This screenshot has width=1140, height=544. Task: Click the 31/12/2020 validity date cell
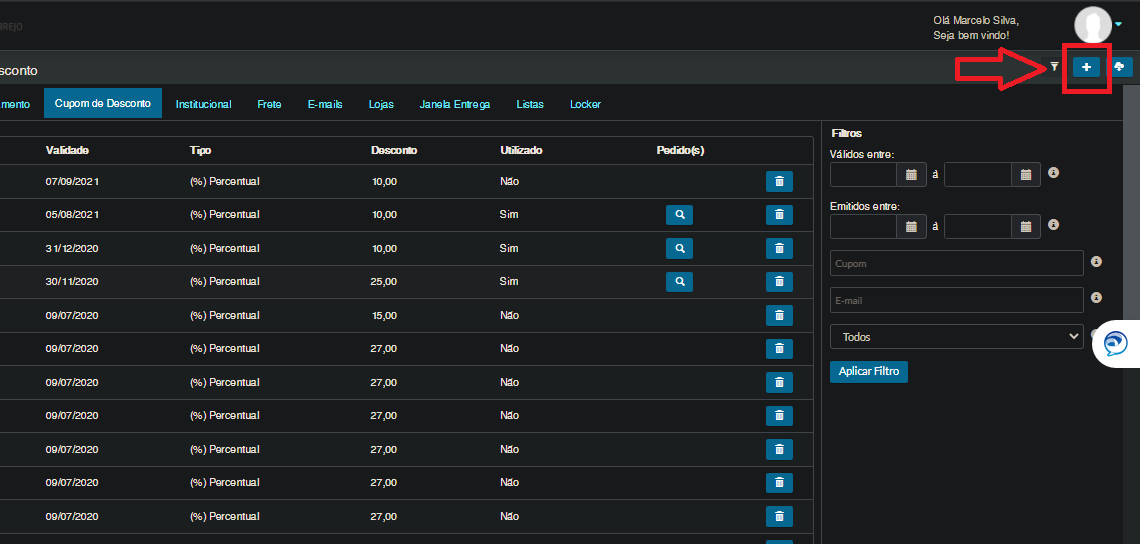pos(72,248)
